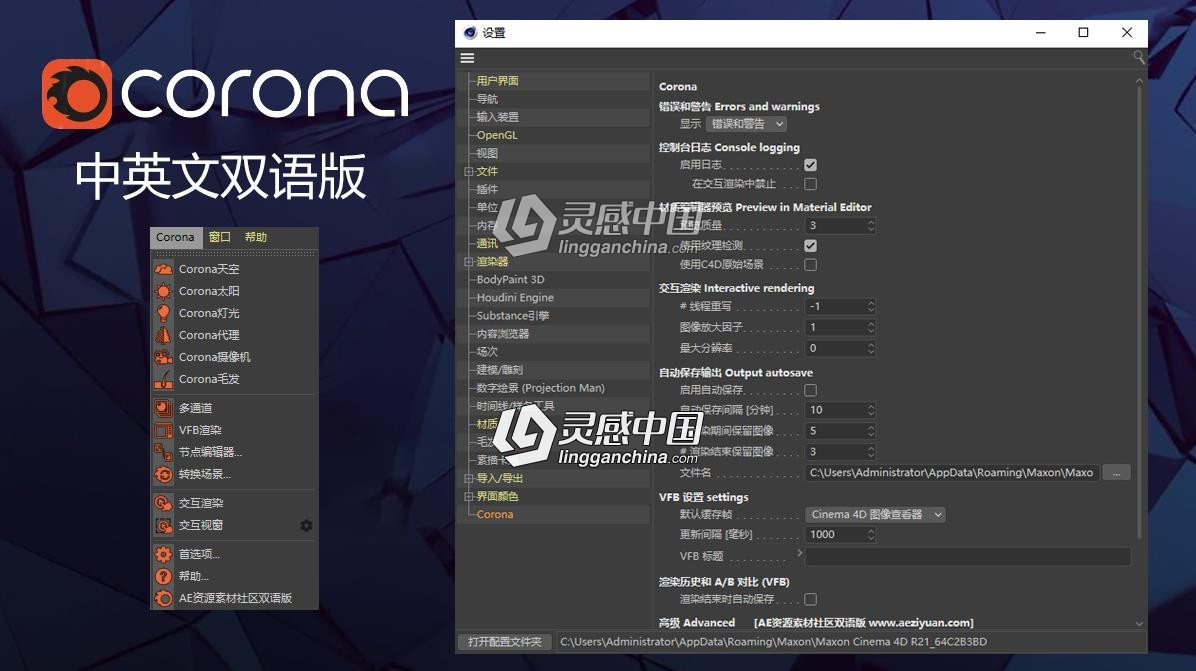Screen dimensions: 1196x671
Task: Select 用户界面 in settings tree
Action: (497, 81)
